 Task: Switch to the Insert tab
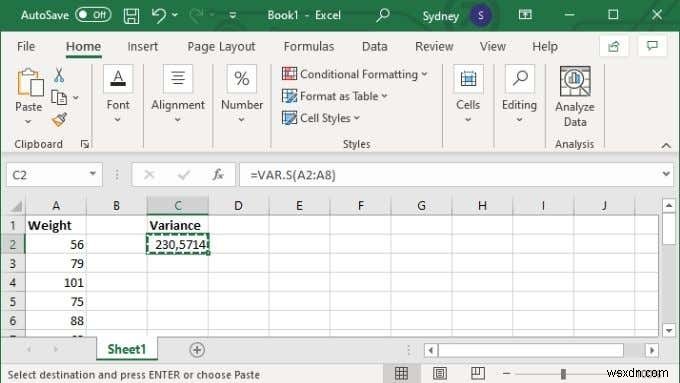pos(142,46)
